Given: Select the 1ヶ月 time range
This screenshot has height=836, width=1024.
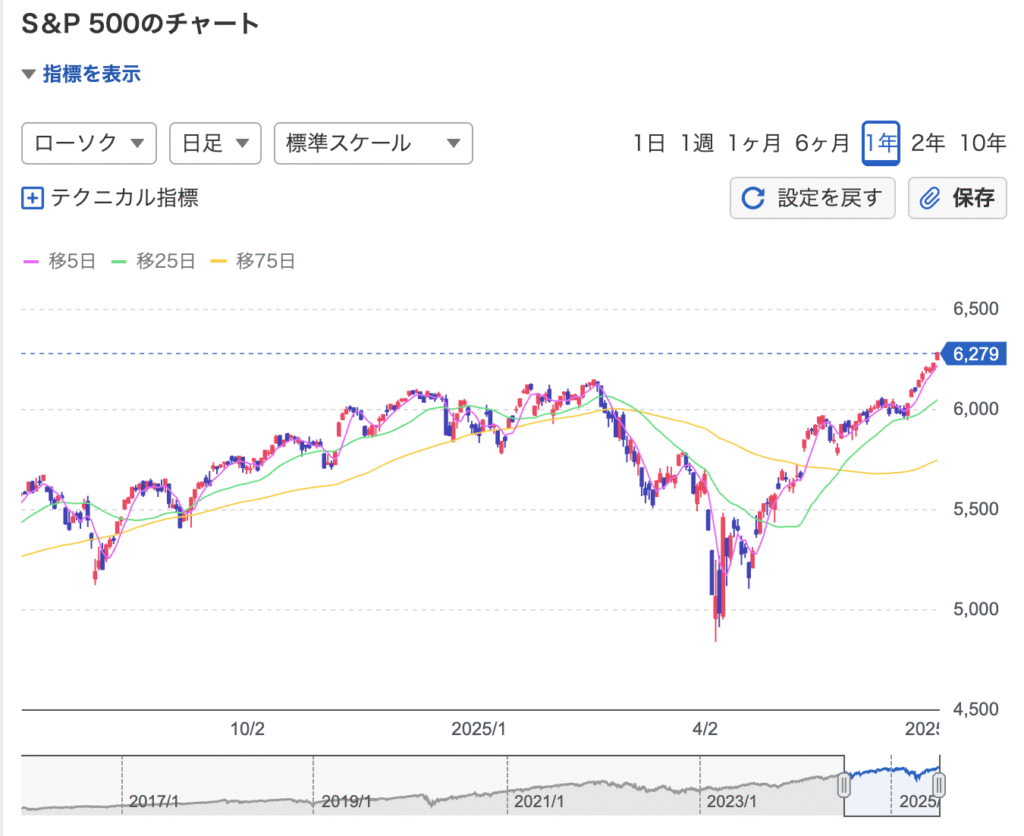Looking at the screenshot, I should tap(754, 142).
